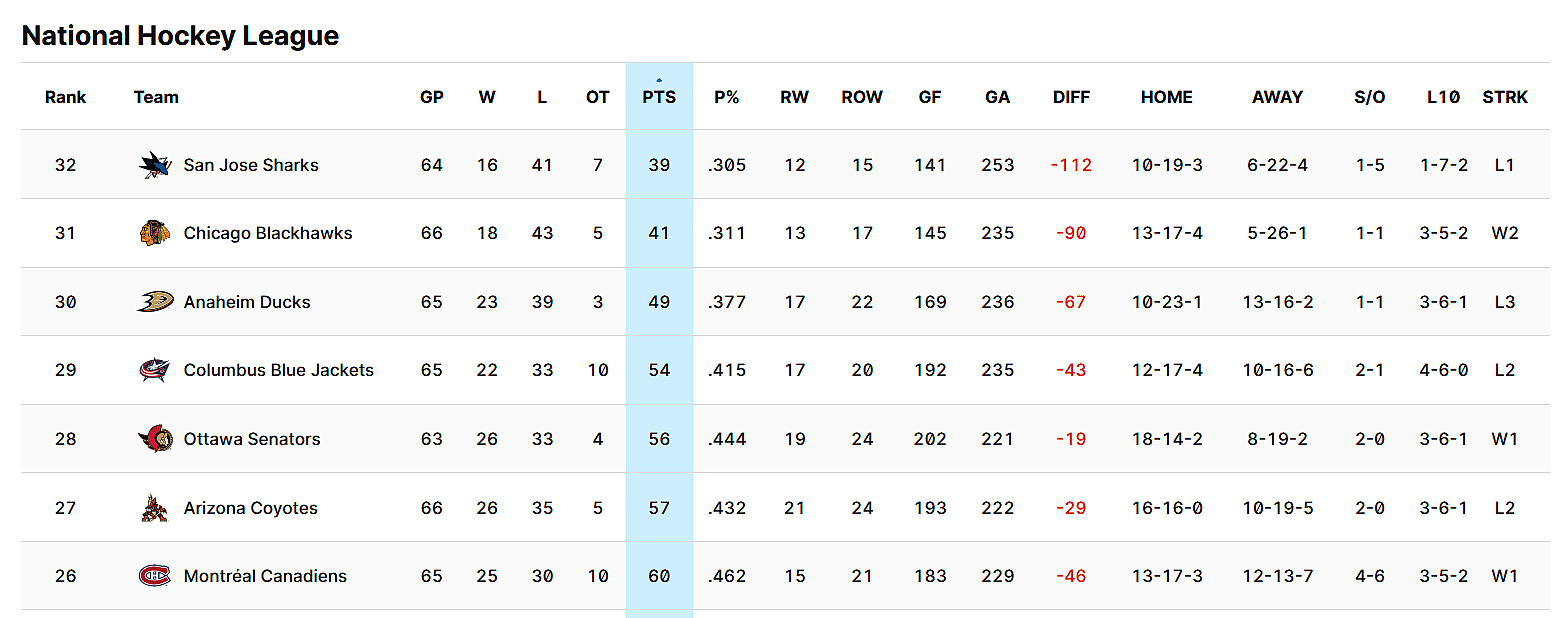
Task: Select the Team column header
Action: pyautogui.click(x=157, y=97)
